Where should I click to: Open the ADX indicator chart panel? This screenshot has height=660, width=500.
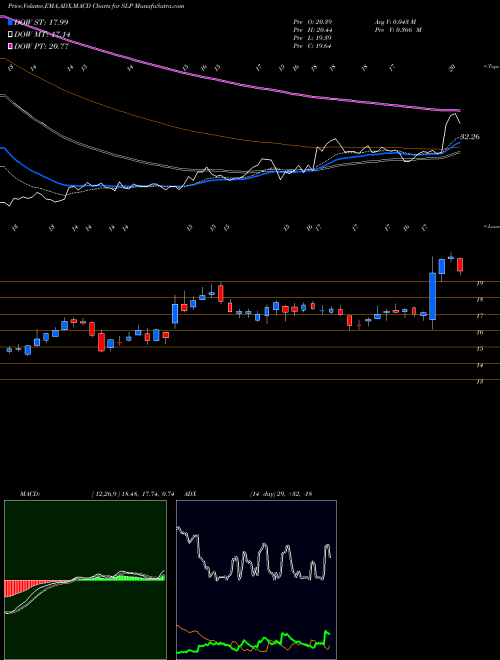pos(256,580)
